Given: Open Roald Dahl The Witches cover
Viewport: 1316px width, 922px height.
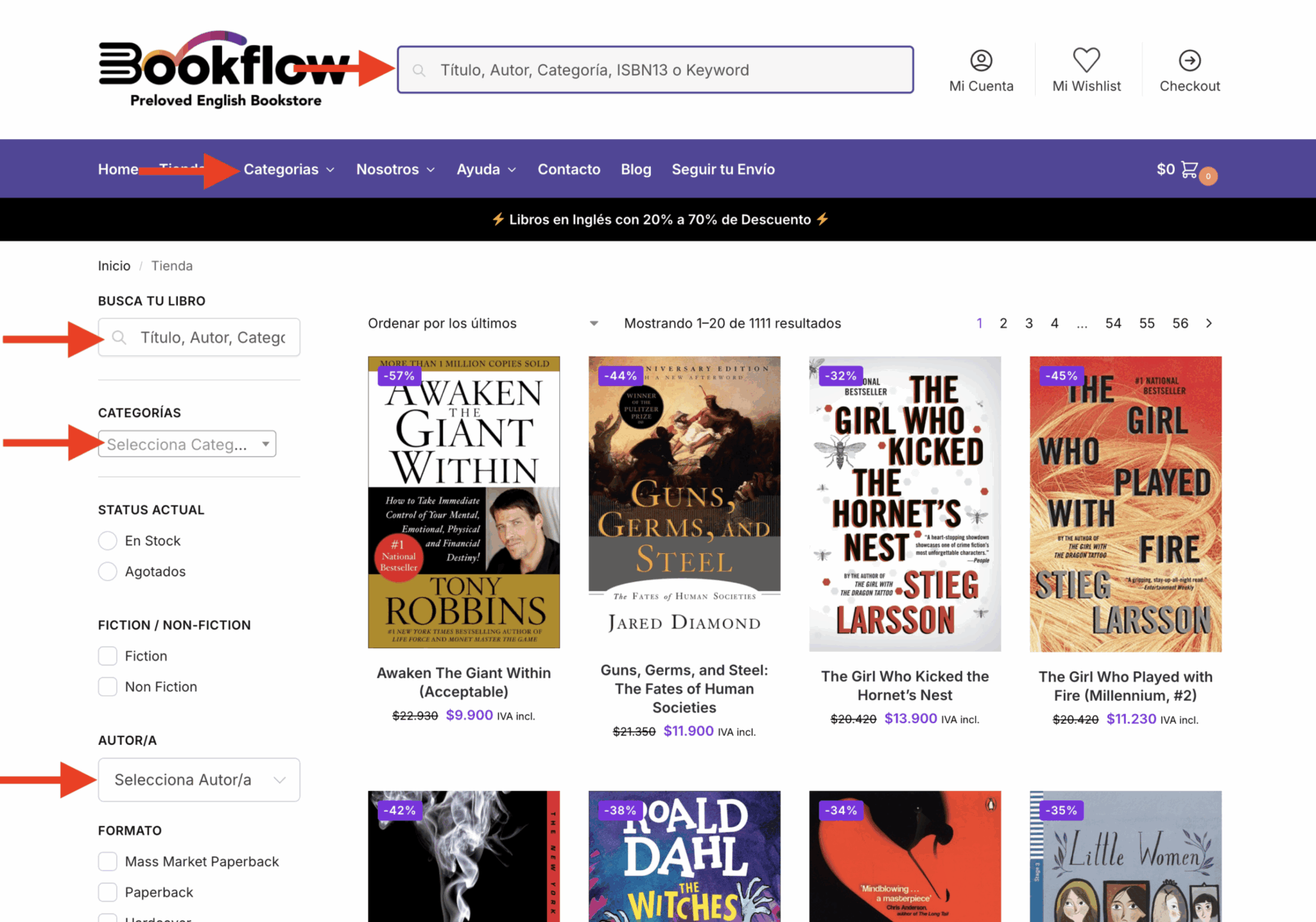Looking at the screenshot, I should 684,856.
